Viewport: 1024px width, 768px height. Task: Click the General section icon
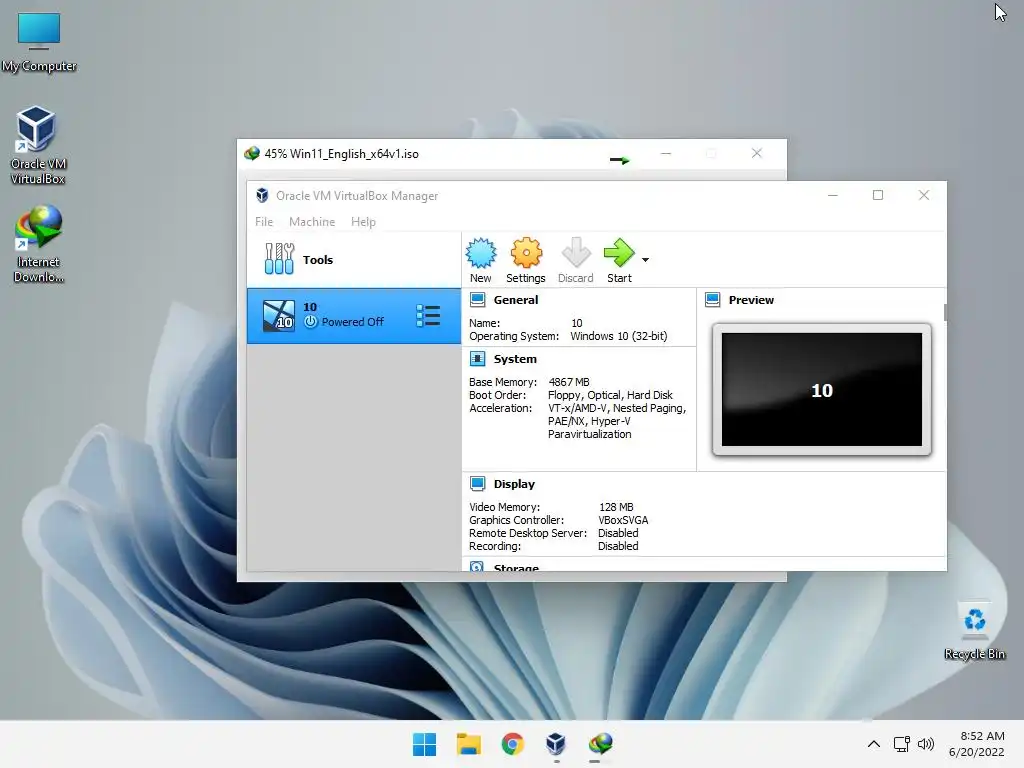(x=477, y=300)
